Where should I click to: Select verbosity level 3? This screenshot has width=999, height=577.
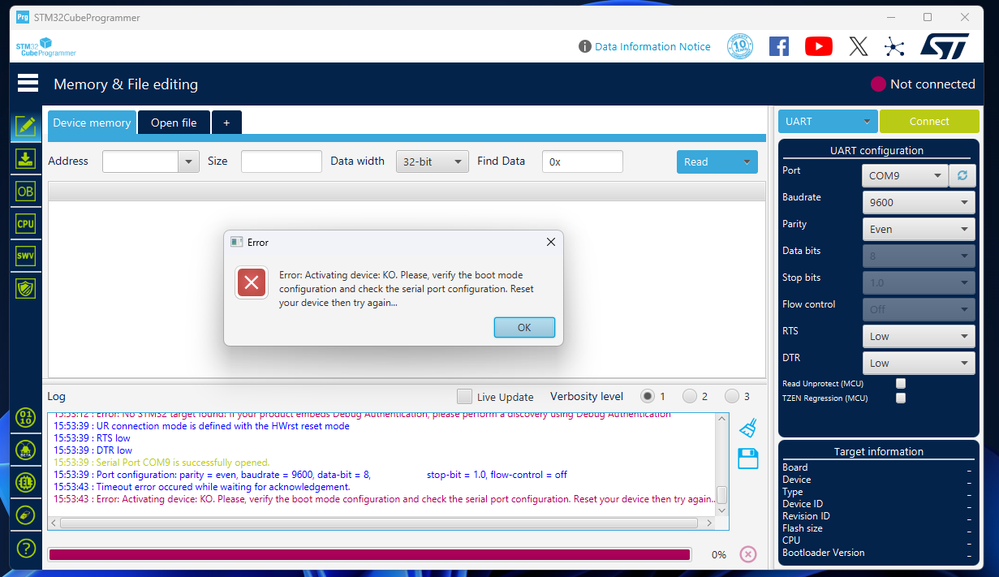coord(731,396)
